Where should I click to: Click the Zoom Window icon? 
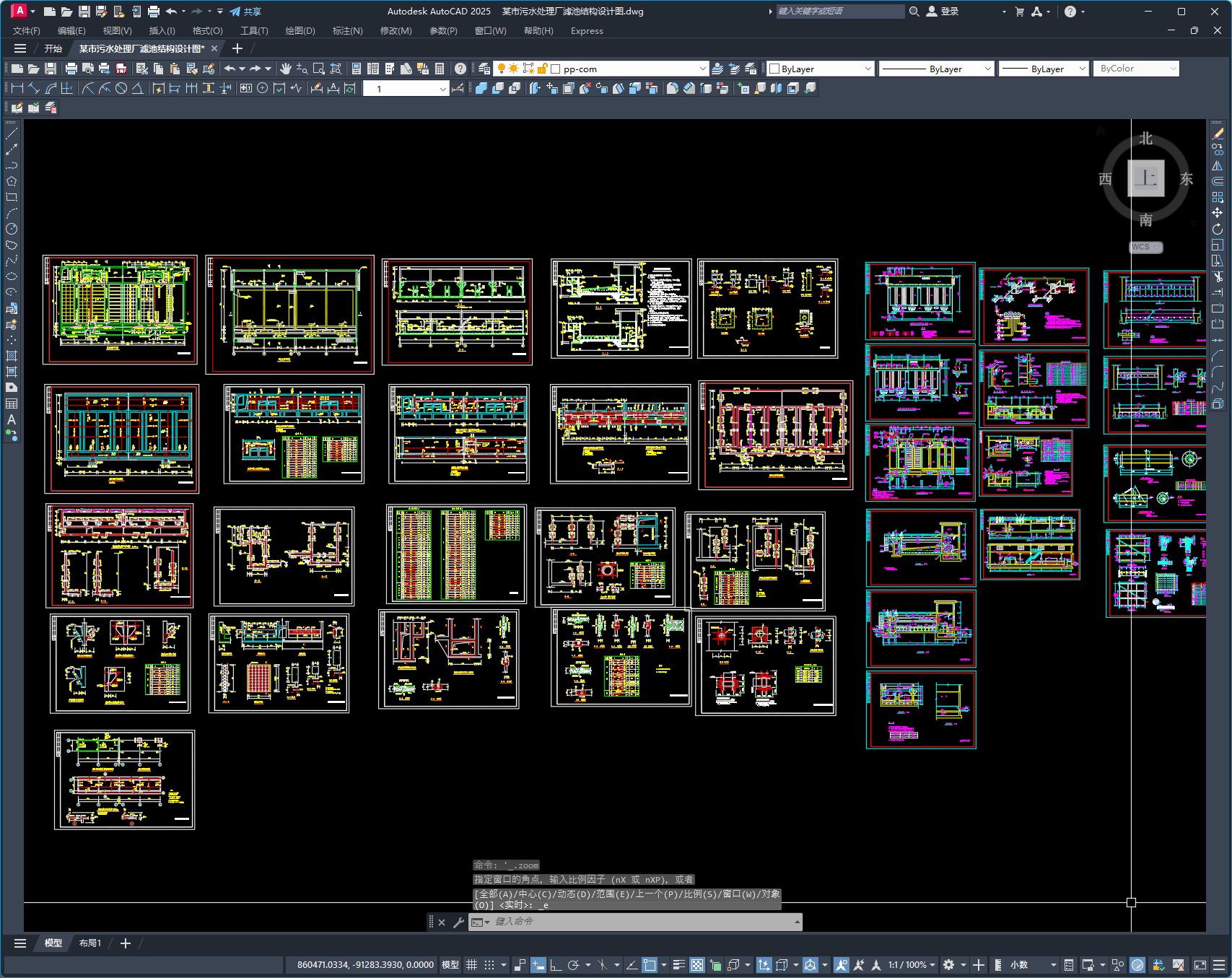[x=318, y=69]
